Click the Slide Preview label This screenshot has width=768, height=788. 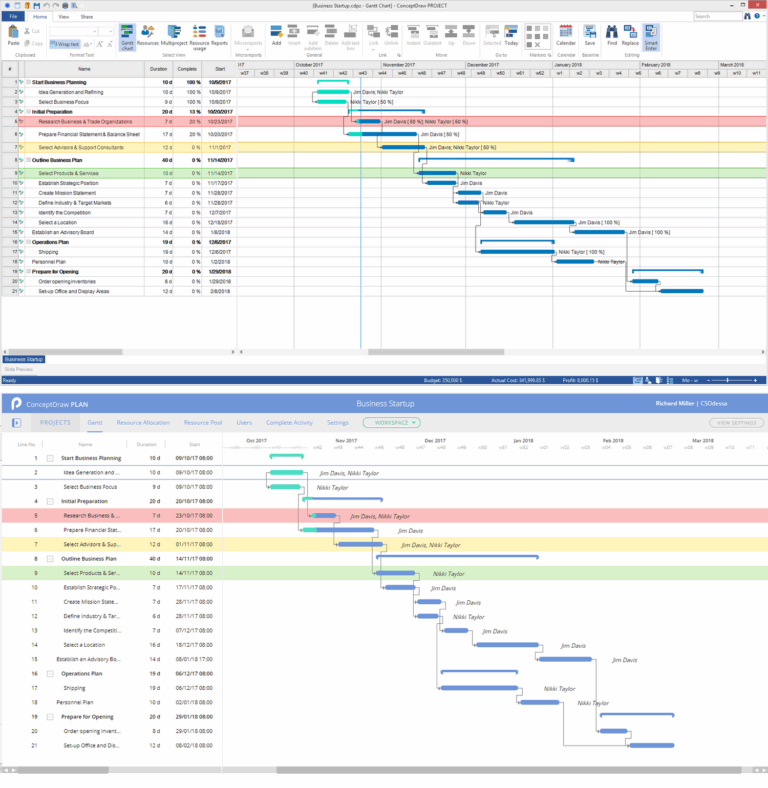(x=19, y=369)
